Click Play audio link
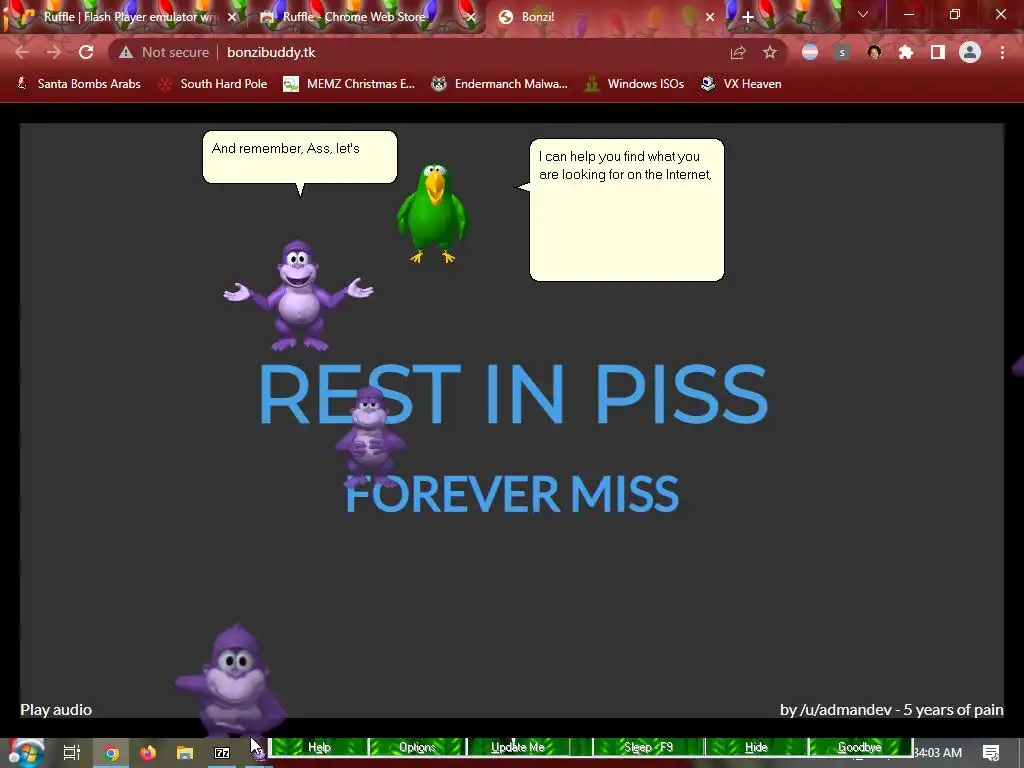Image resolution: width=1024 pixels, height=768 pixels. pos(56,710)
